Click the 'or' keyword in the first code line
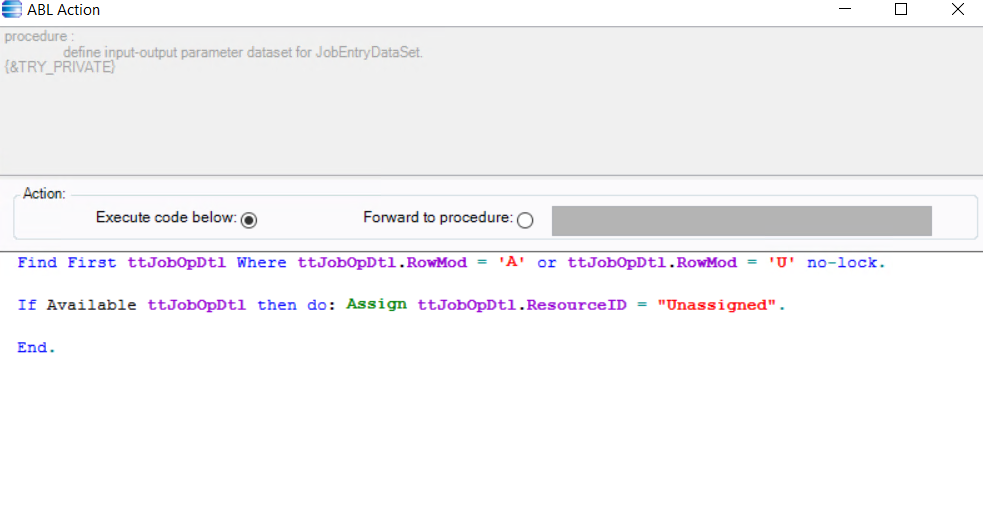 547,263
